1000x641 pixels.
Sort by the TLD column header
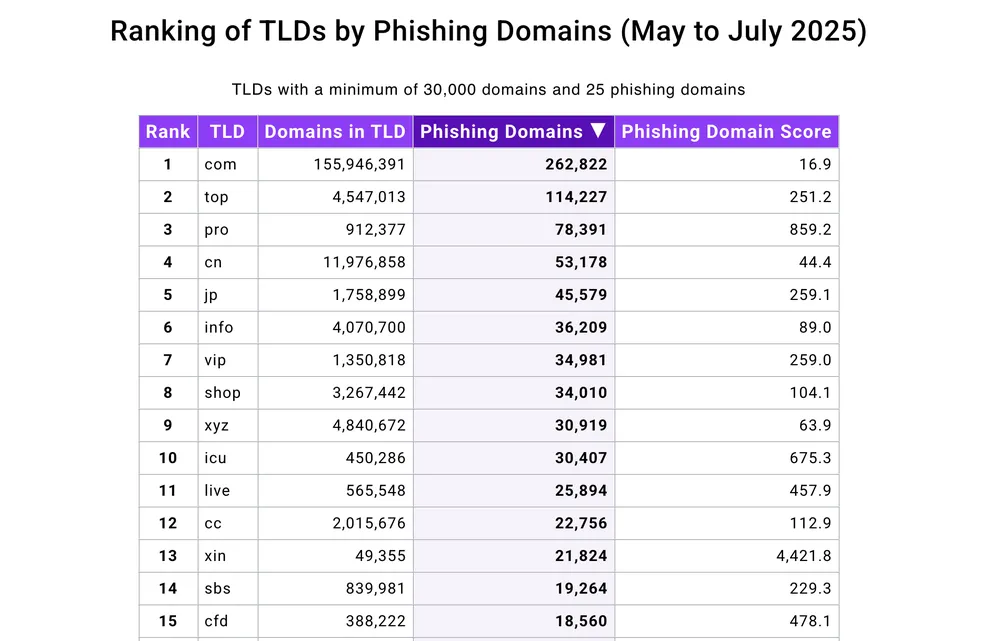pyautogui.click(x=228, y=131)
